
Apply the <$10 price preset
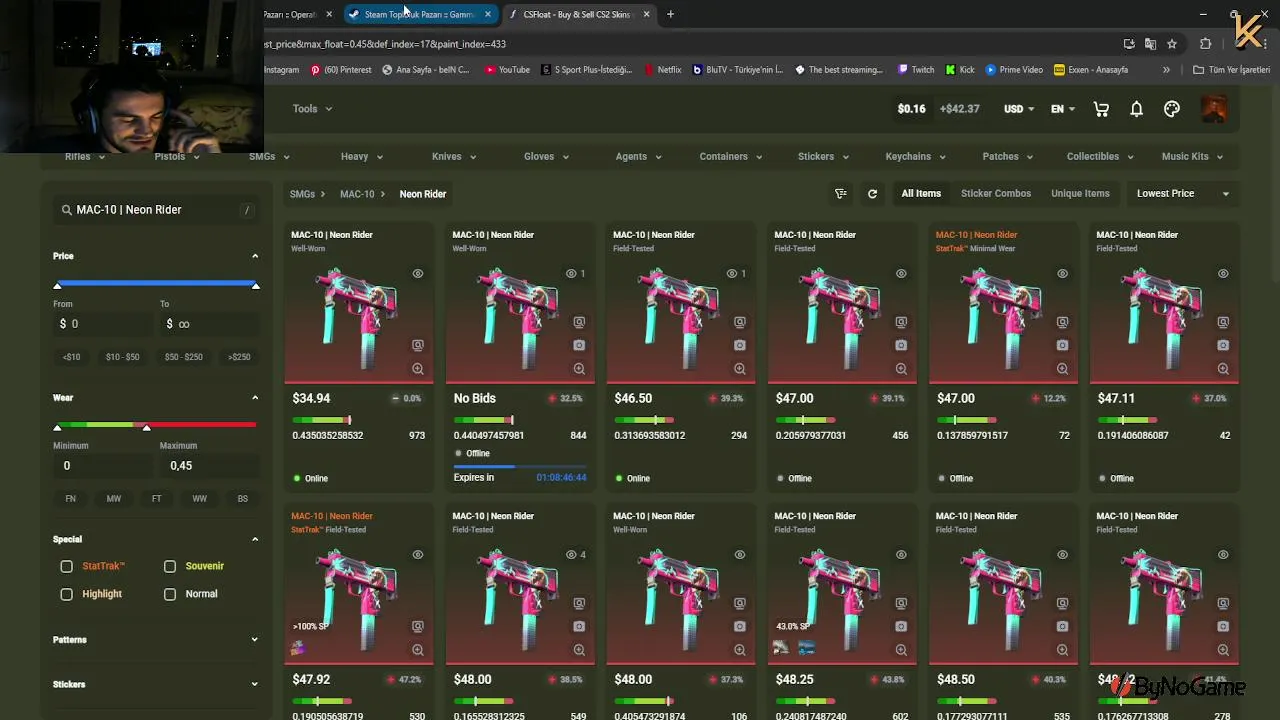tap(72, 357)
